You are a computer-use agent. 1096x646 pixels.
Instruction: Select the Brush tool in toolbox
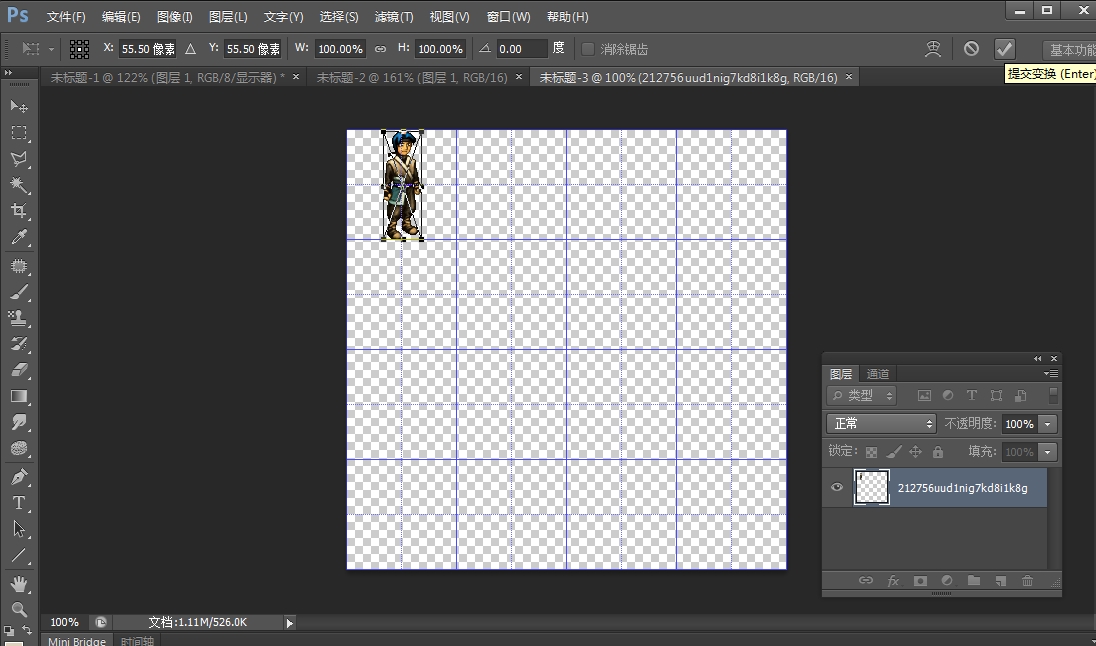click(19, 292)
